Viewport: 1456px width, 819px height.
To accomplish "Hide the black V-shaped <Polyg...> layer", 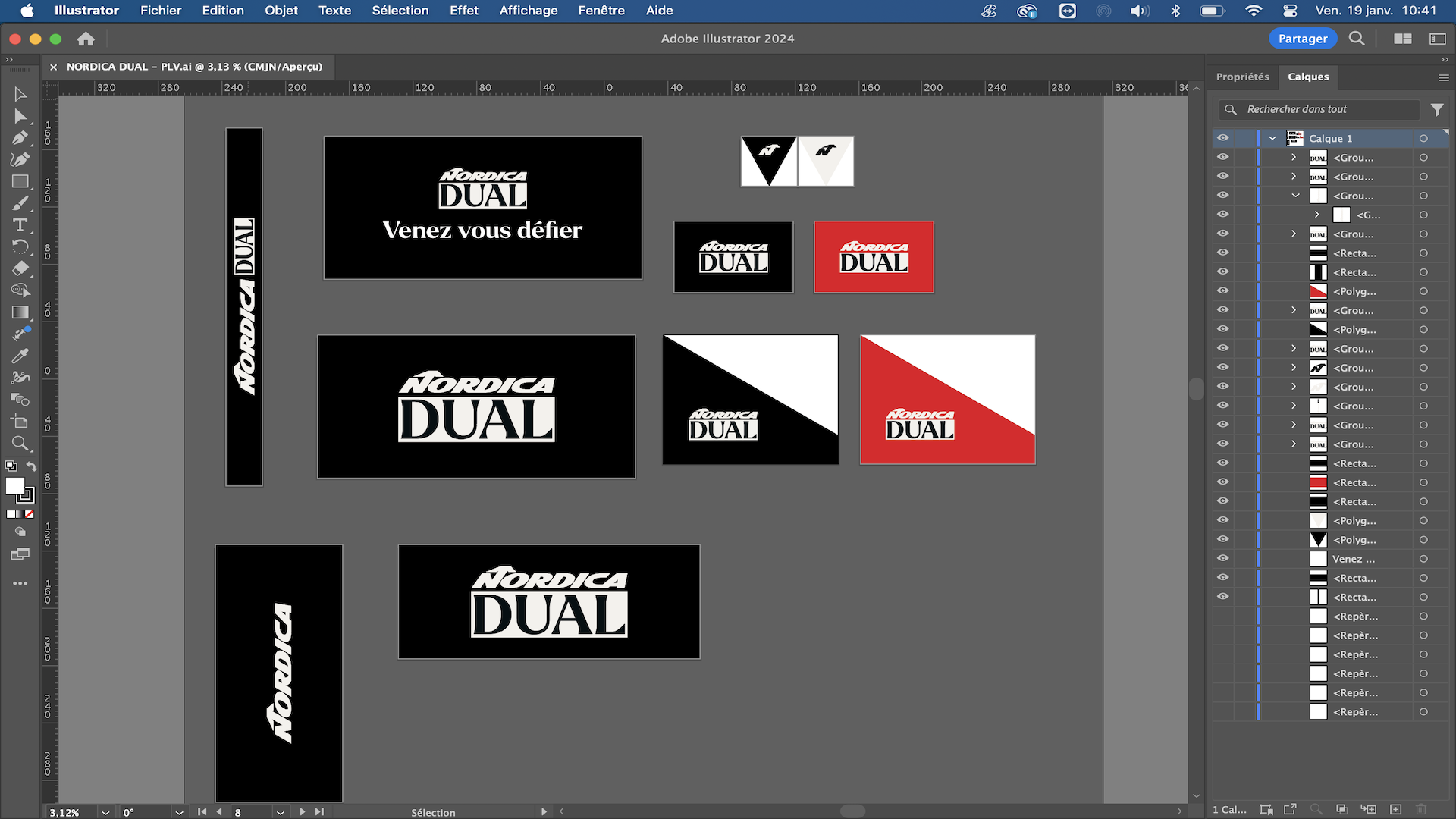I will [1223, 539].
